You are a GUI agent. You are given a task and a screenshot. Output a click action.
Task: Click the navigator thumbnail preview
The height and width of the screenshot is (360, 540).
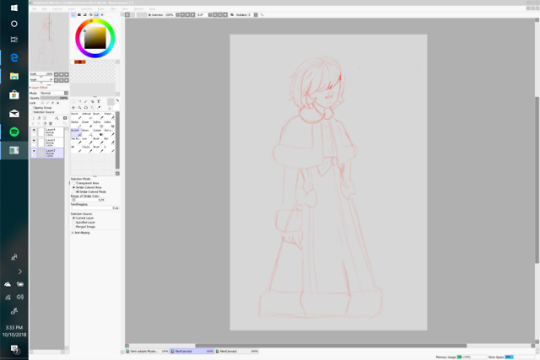[x=49, y=41]
